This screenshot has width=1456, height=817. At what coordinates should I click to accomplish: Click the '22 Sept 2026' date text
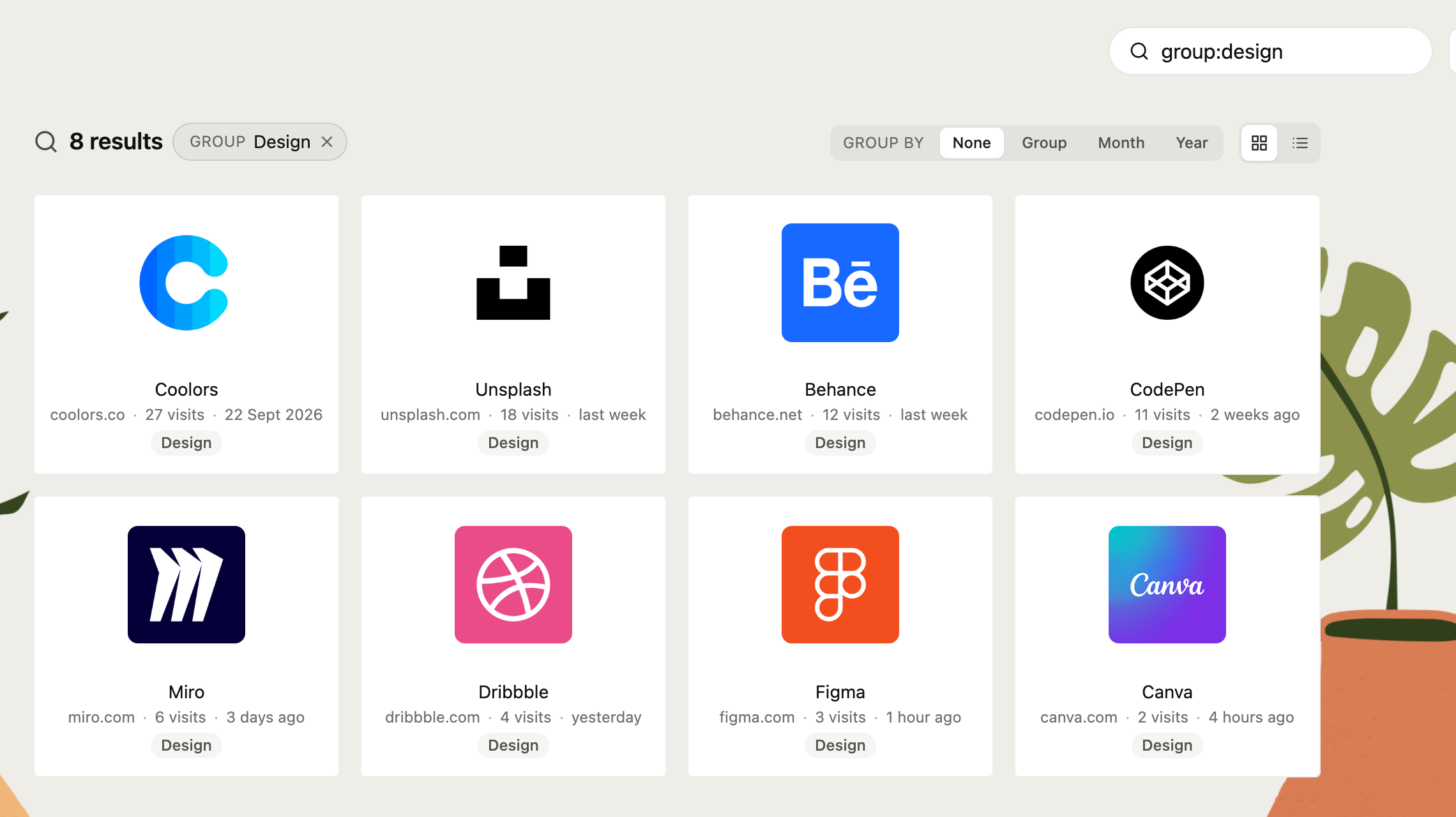pos(273,415)
